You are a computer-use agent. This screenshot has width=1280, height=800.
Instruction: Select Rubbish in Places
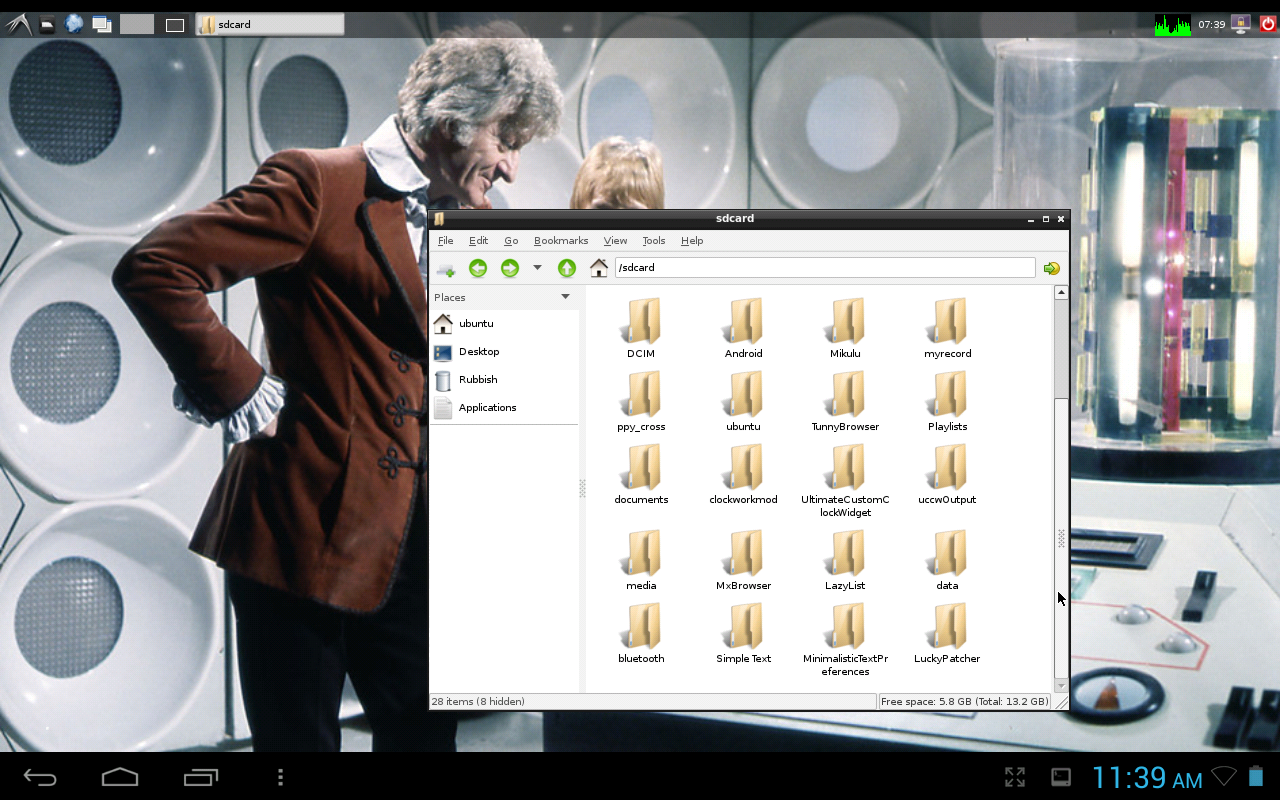tap(504, 380)
